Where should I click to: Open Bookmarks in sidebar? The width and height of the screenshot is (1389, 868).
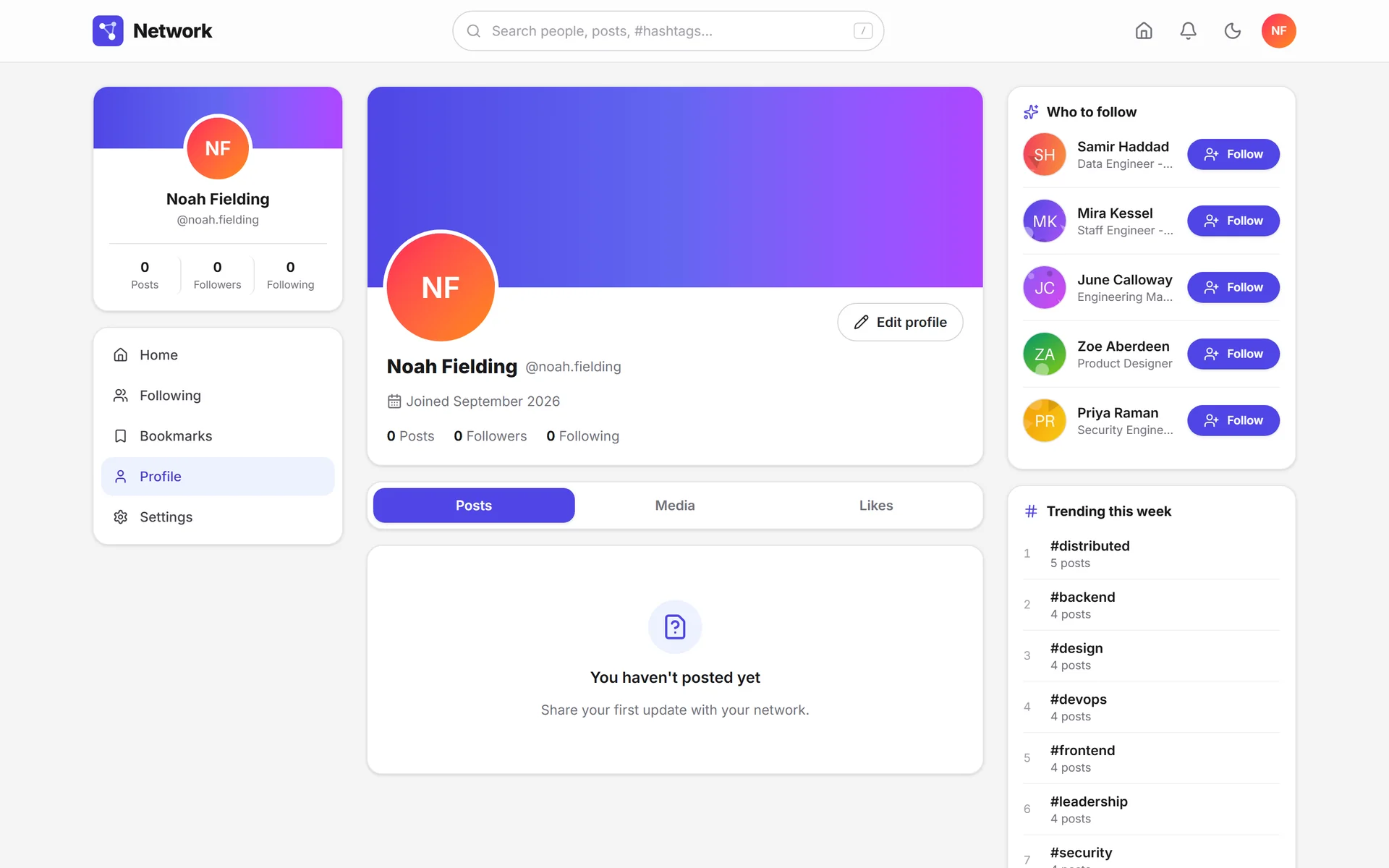218,436
